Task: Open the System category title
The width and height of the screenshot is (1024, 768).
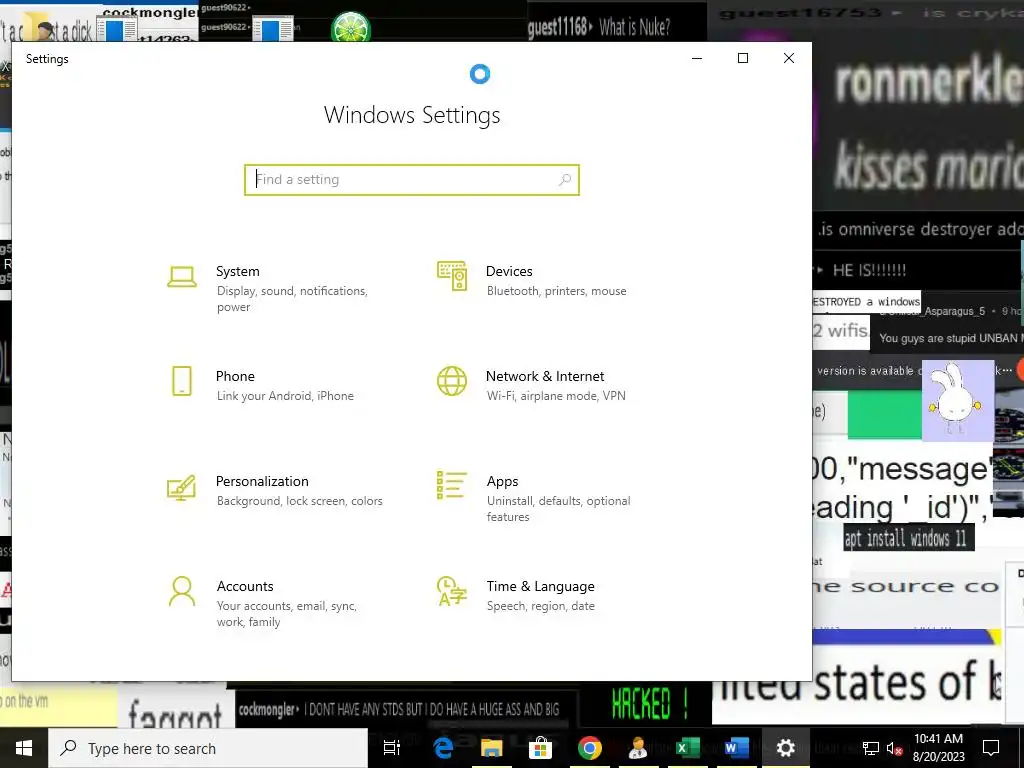Action: pyautogui.click(x=238, y=271)
